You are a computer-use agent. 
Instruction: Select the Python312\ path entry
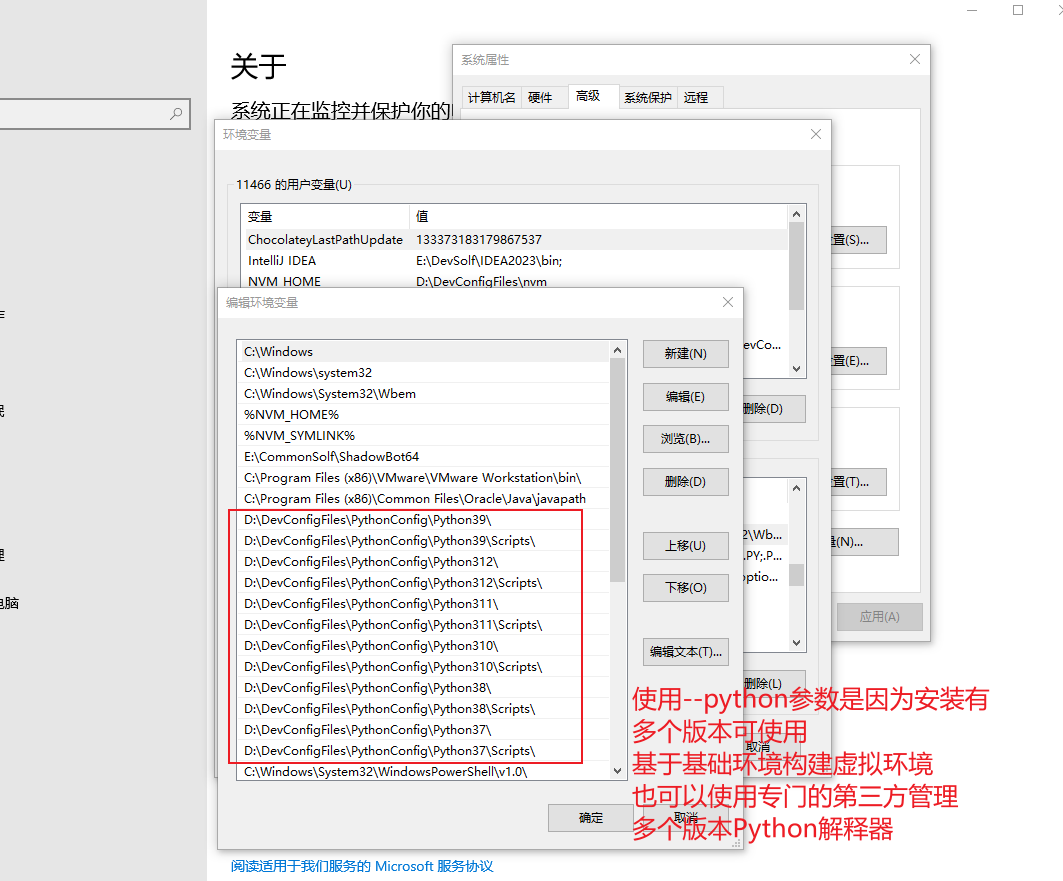tap(424, 562)
